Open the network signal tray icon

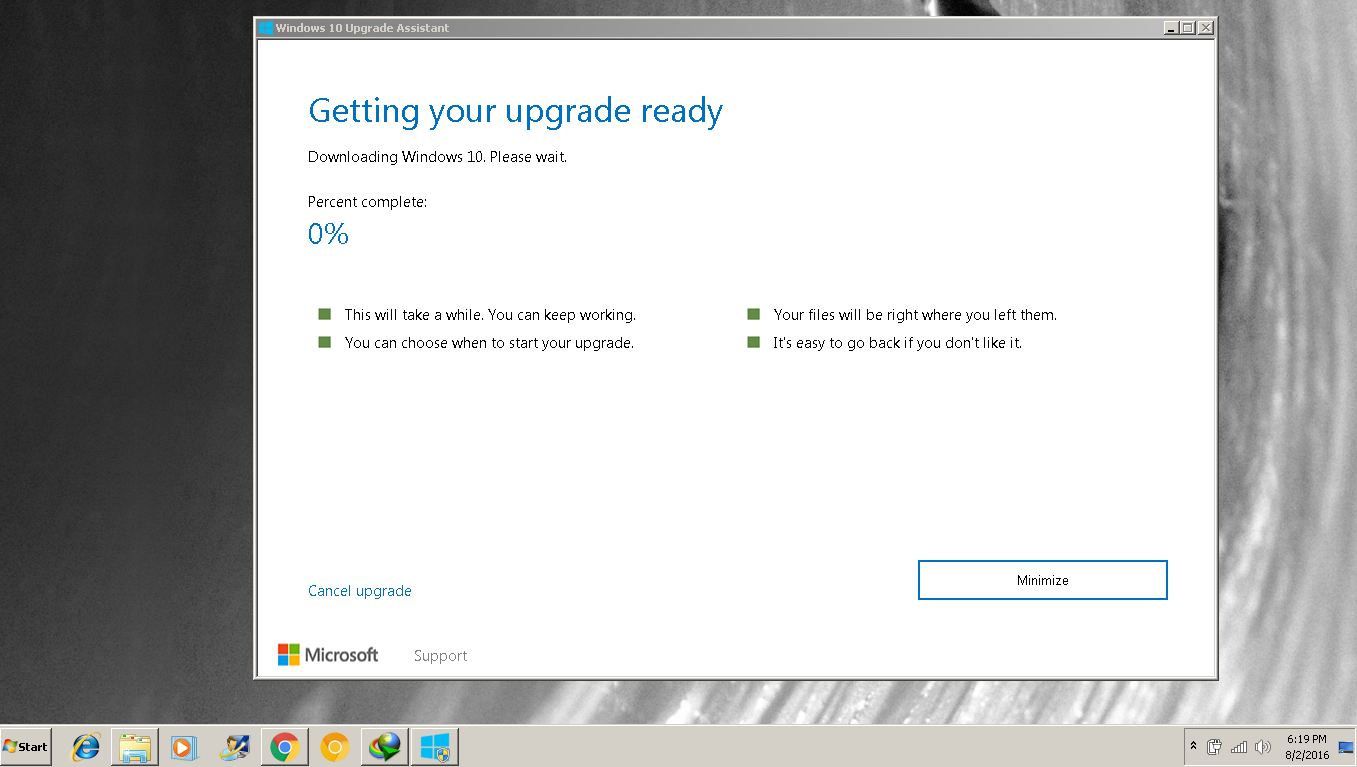point(1239,747)
